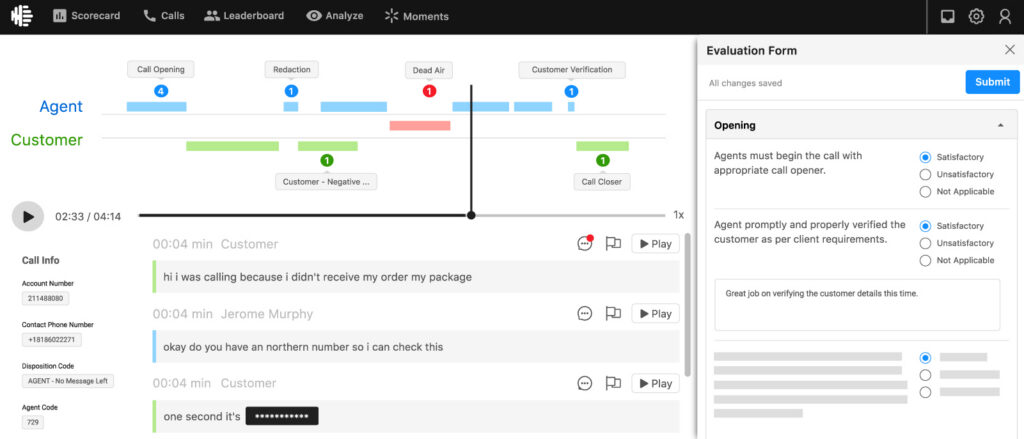Flag the first Customer transcript line
Image resolution: width=1024 pixels, height=439 pixels.
pyautogui.click(x=613, y=244)
